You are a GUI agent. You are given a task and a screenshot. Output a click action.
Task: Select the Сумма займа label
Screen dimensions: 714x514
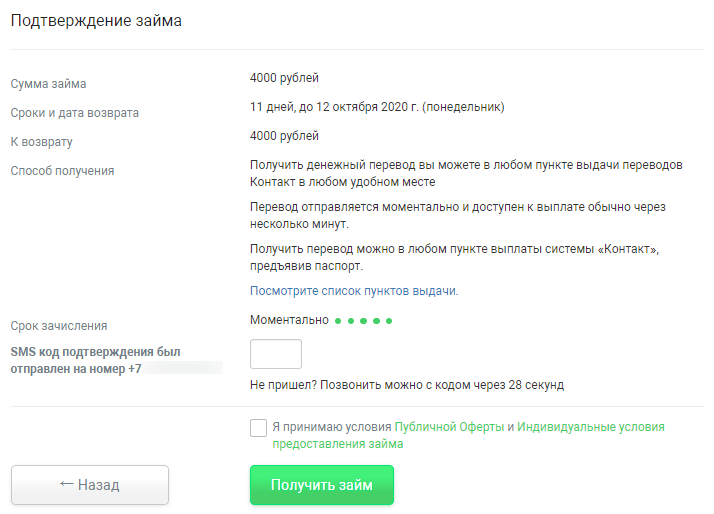[48, 84]
